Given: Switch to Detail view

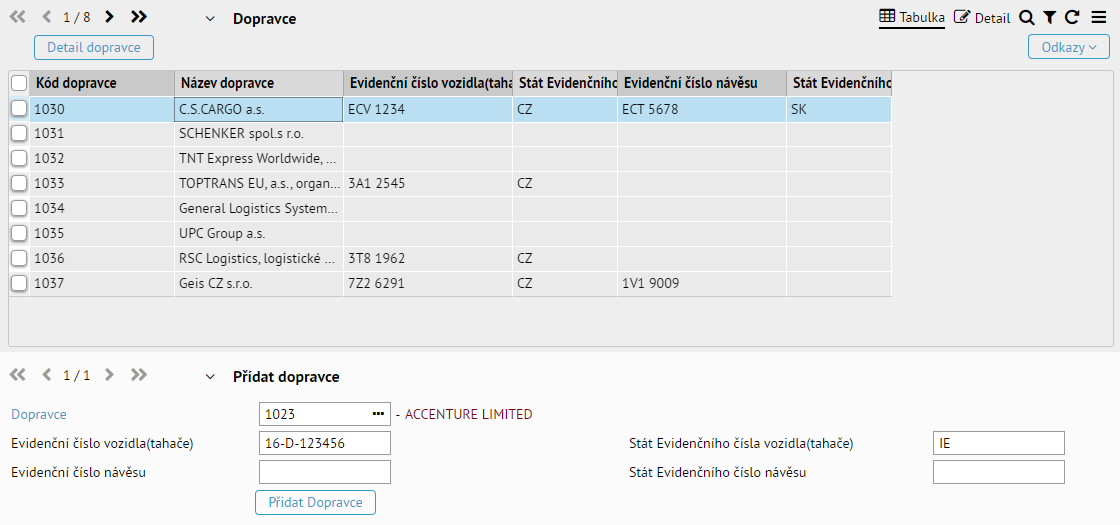Looking at the screenshot, I should click(x=982, y=18).
